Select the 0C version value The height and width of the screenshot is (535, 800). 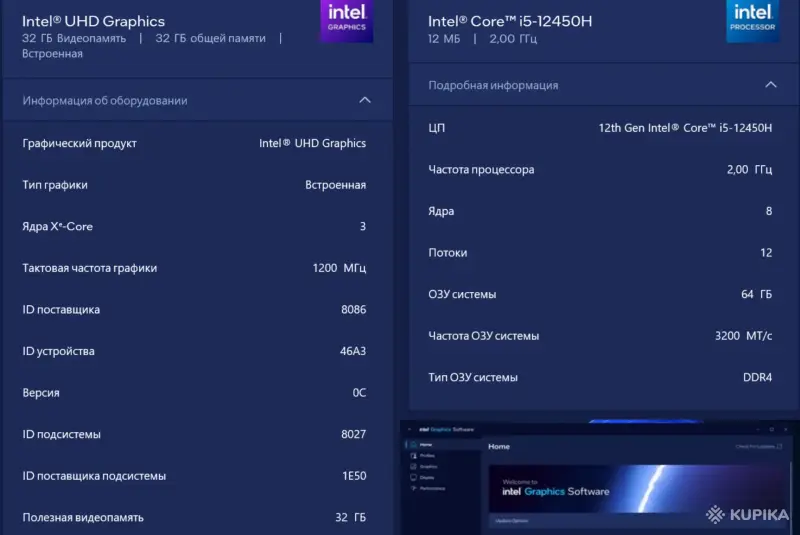(359, 393)
